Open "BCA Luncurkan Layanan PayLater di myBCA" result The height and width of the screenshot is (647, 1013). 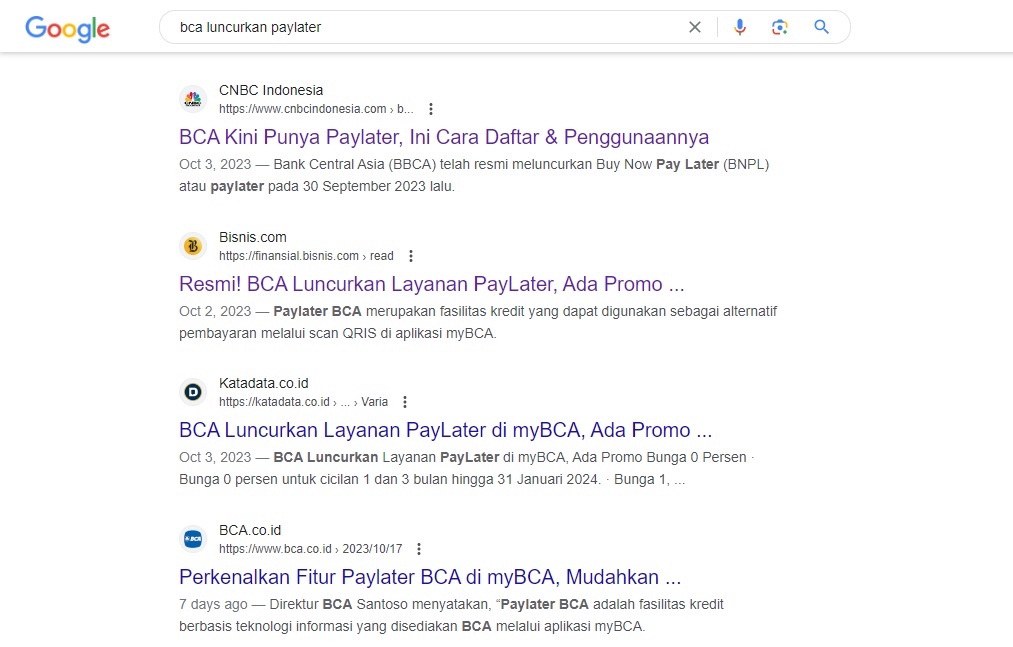pyautogui.click(x=445, y=430)
